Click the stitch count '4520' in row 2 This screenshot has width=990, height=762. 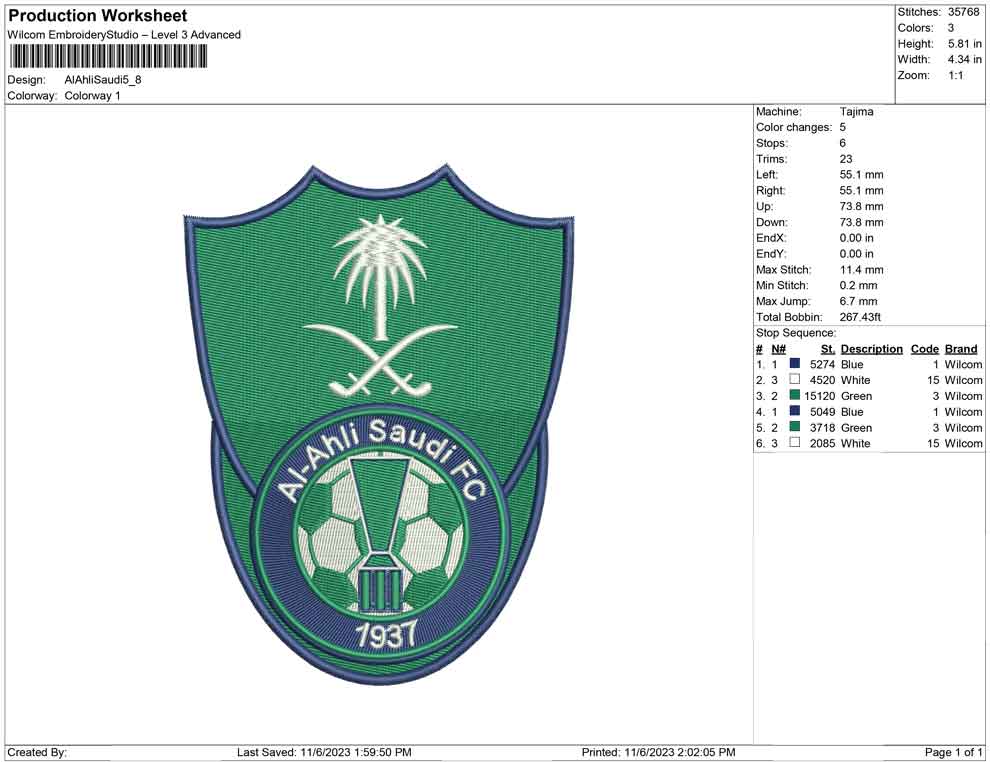[823, 380]
